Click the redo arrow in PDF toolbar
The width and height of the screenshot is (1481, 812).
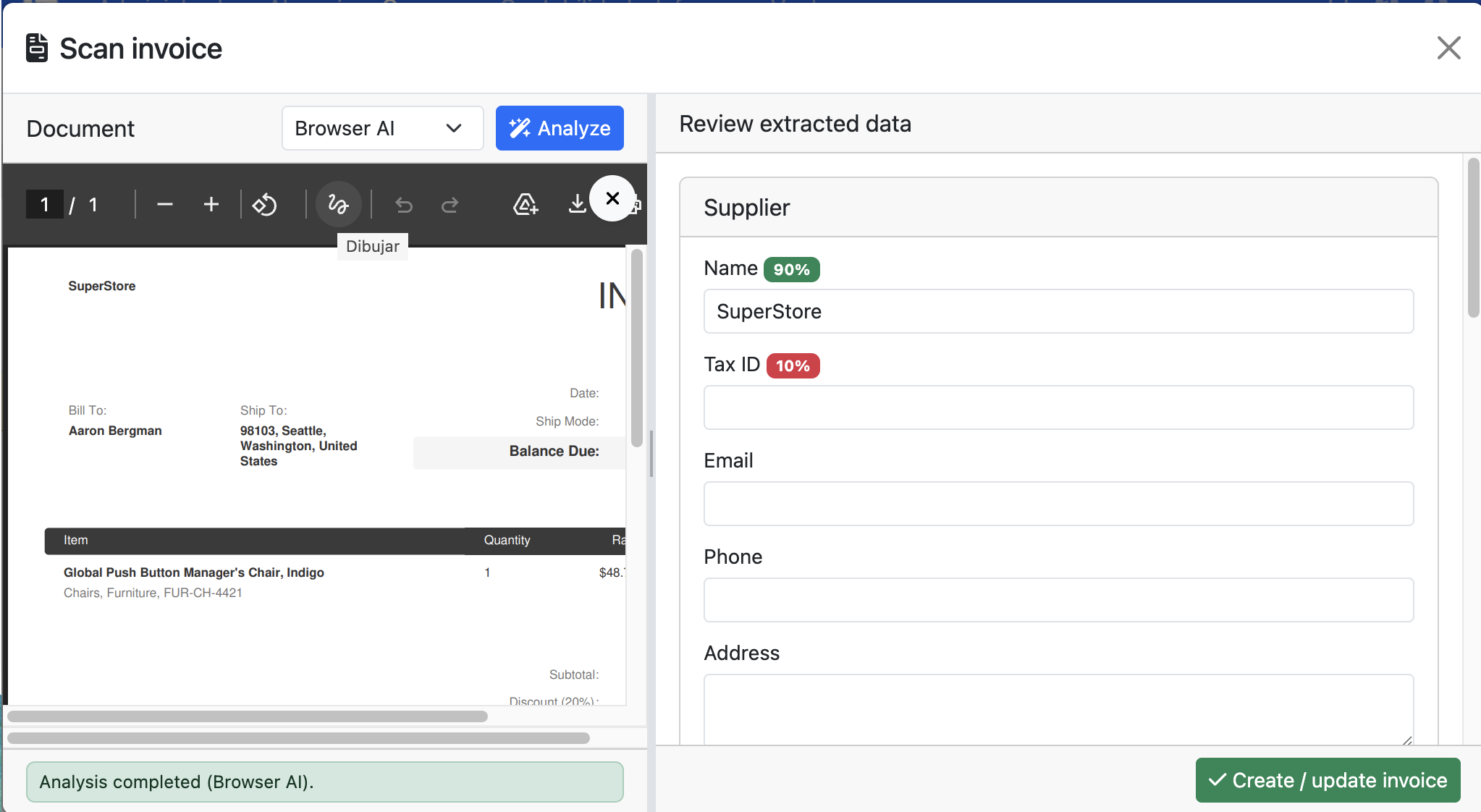tap(450, 206)
